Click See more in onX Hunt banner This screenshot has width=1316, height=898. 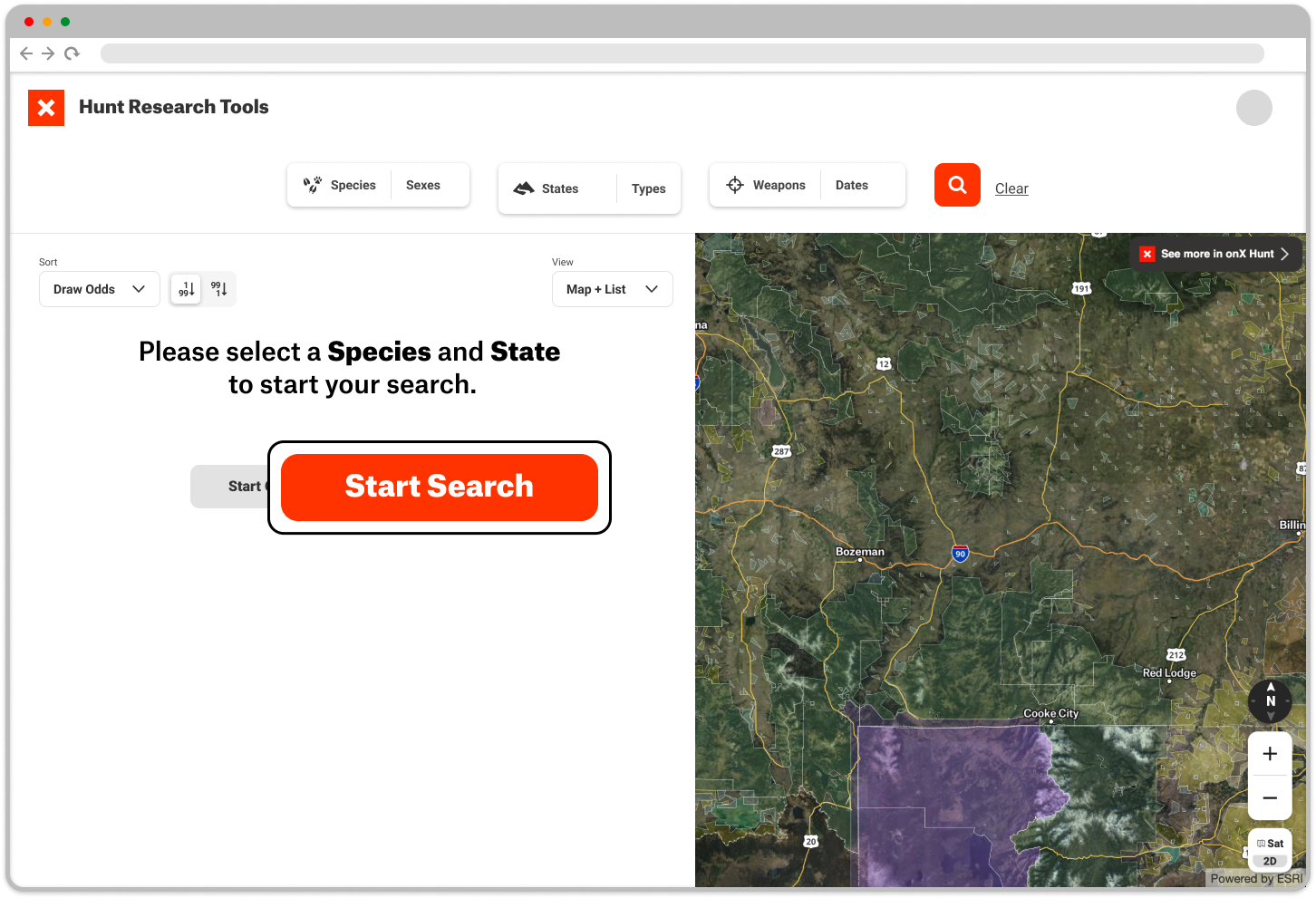point(1216,254)
